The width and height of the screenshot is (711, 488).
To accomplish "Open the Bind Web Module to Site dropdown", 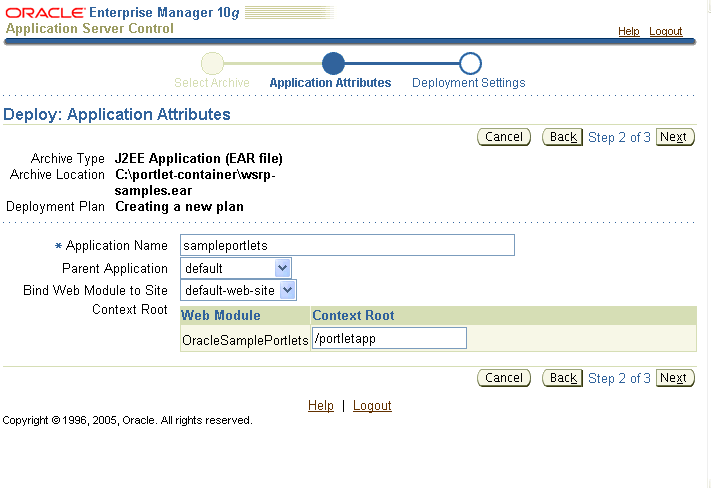I will click(239, 290).
